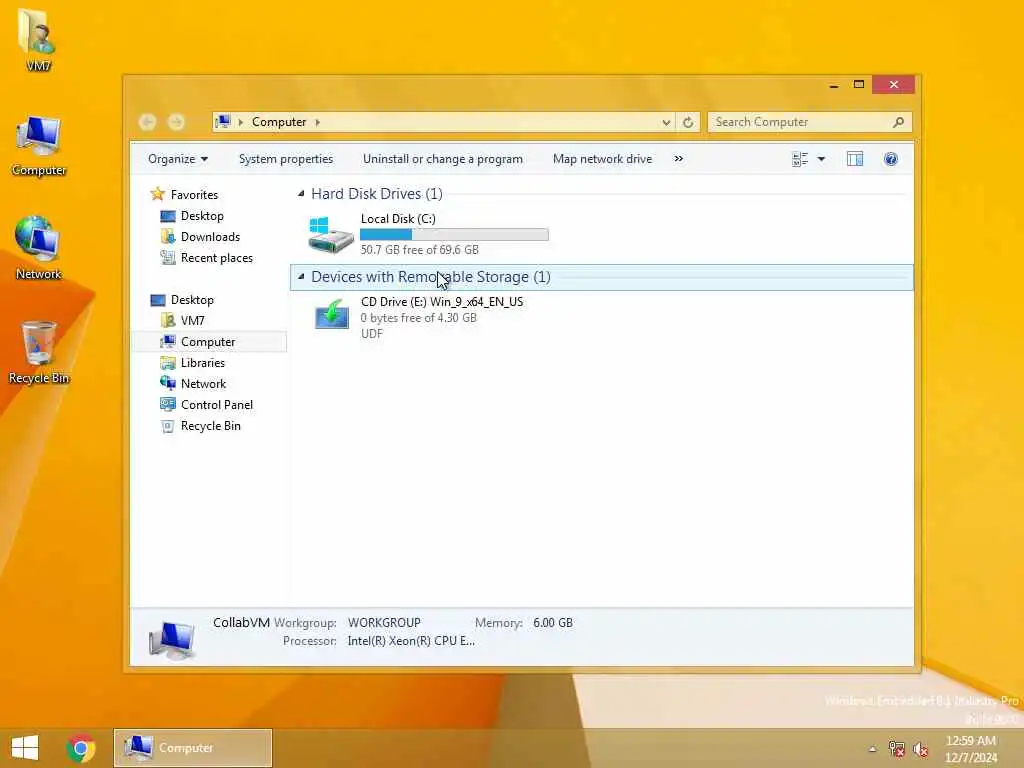Click the UDF file system label
This screenshot has width=1024, height=768.
pyautogui.click(x=372, y=333)
